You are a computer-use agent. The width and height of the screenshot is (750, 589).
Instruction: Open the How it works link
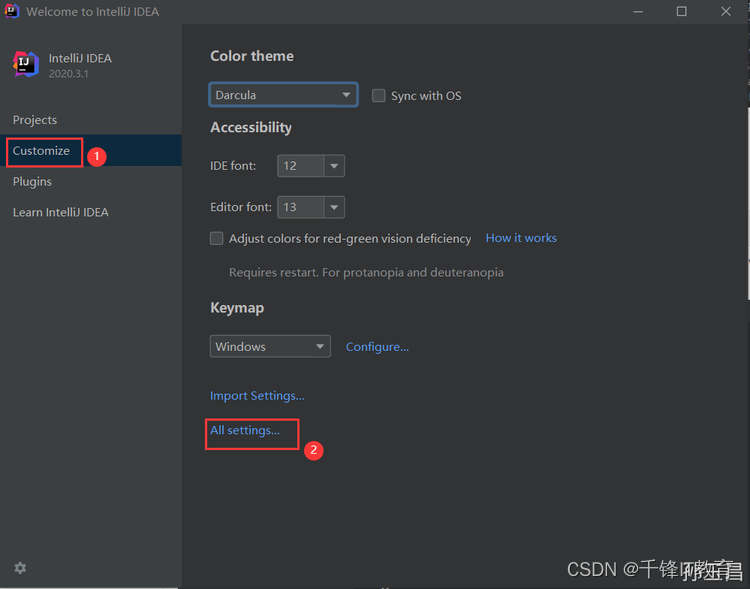point(521,238)
